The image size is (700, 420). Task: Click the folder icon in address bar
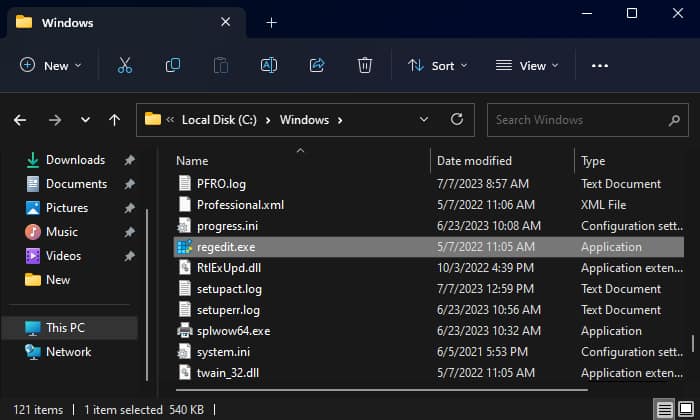click(x=153, y=119)
